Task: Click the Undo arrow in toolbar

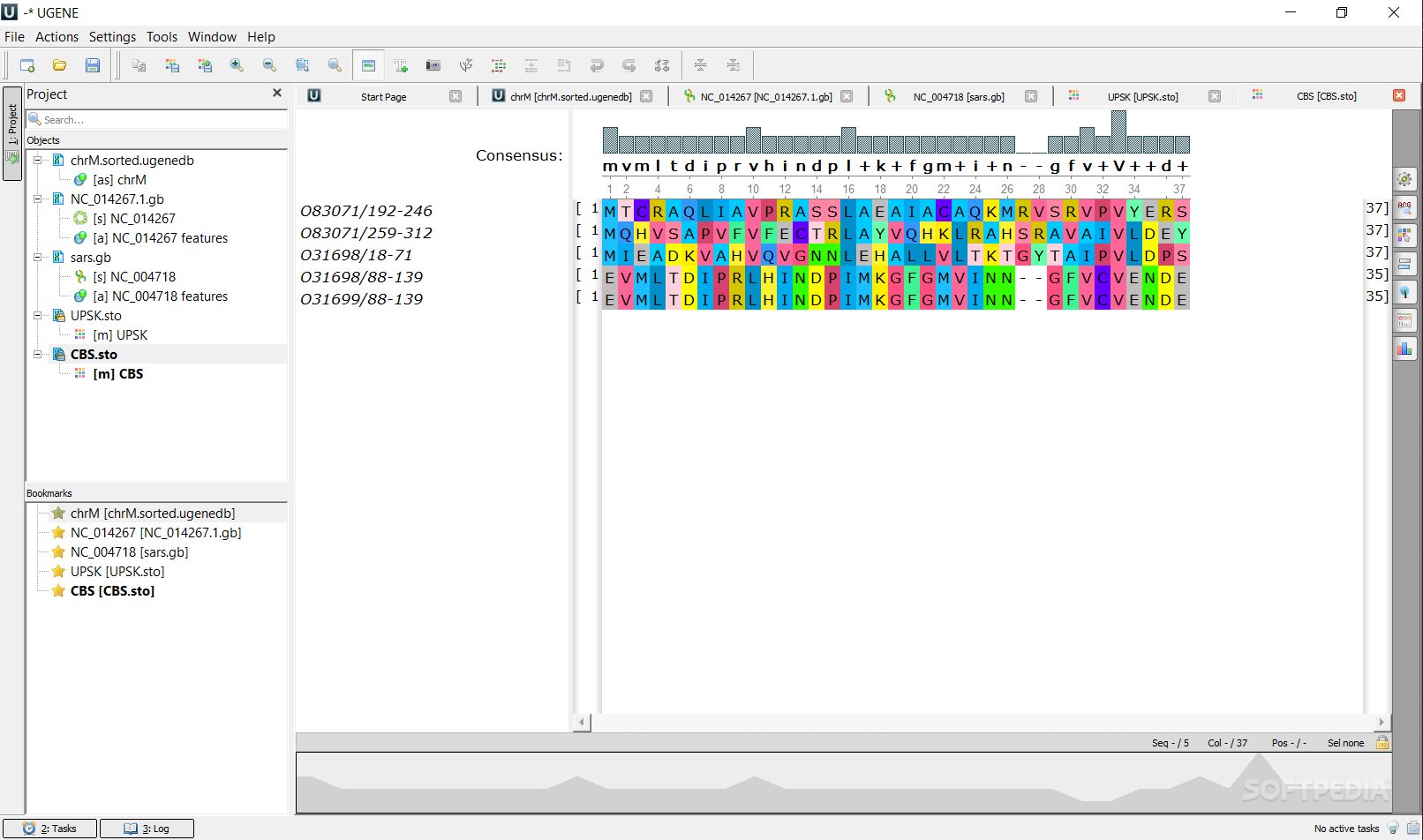Action: [596, 65]
